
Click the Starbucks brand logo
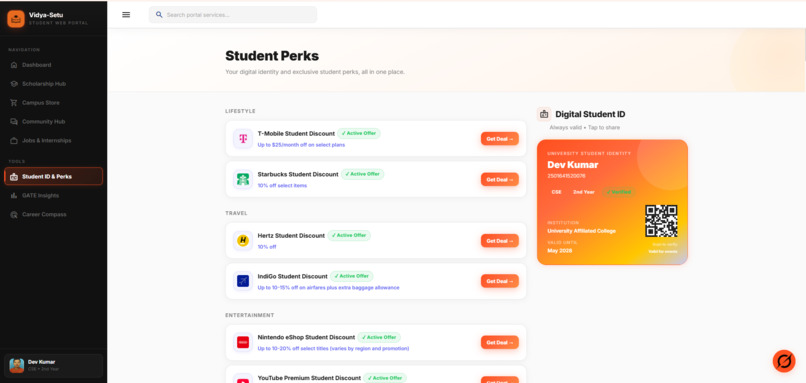pos(243,179)
